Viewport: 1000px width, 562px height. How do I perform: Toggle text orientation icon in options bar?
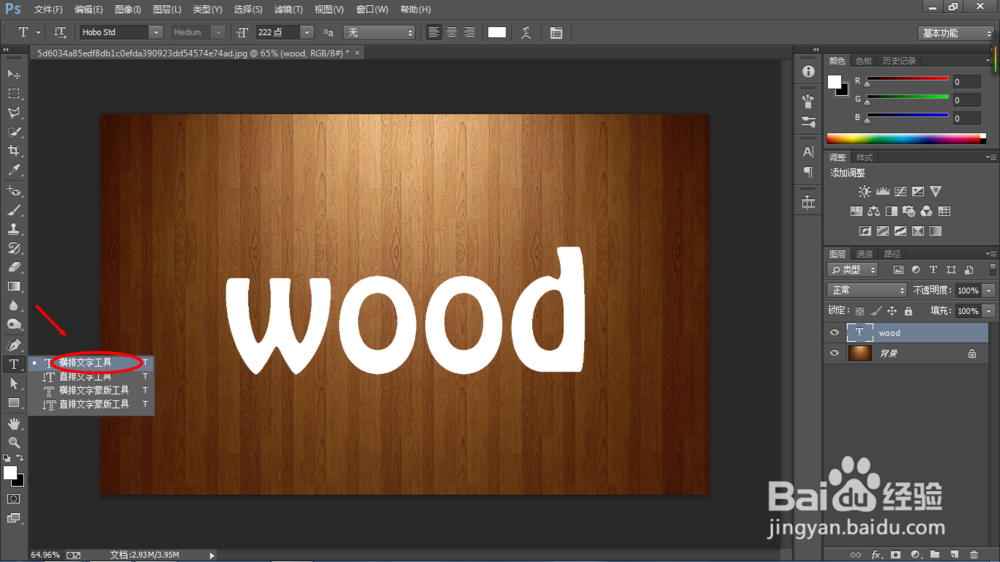coord(59,32)
